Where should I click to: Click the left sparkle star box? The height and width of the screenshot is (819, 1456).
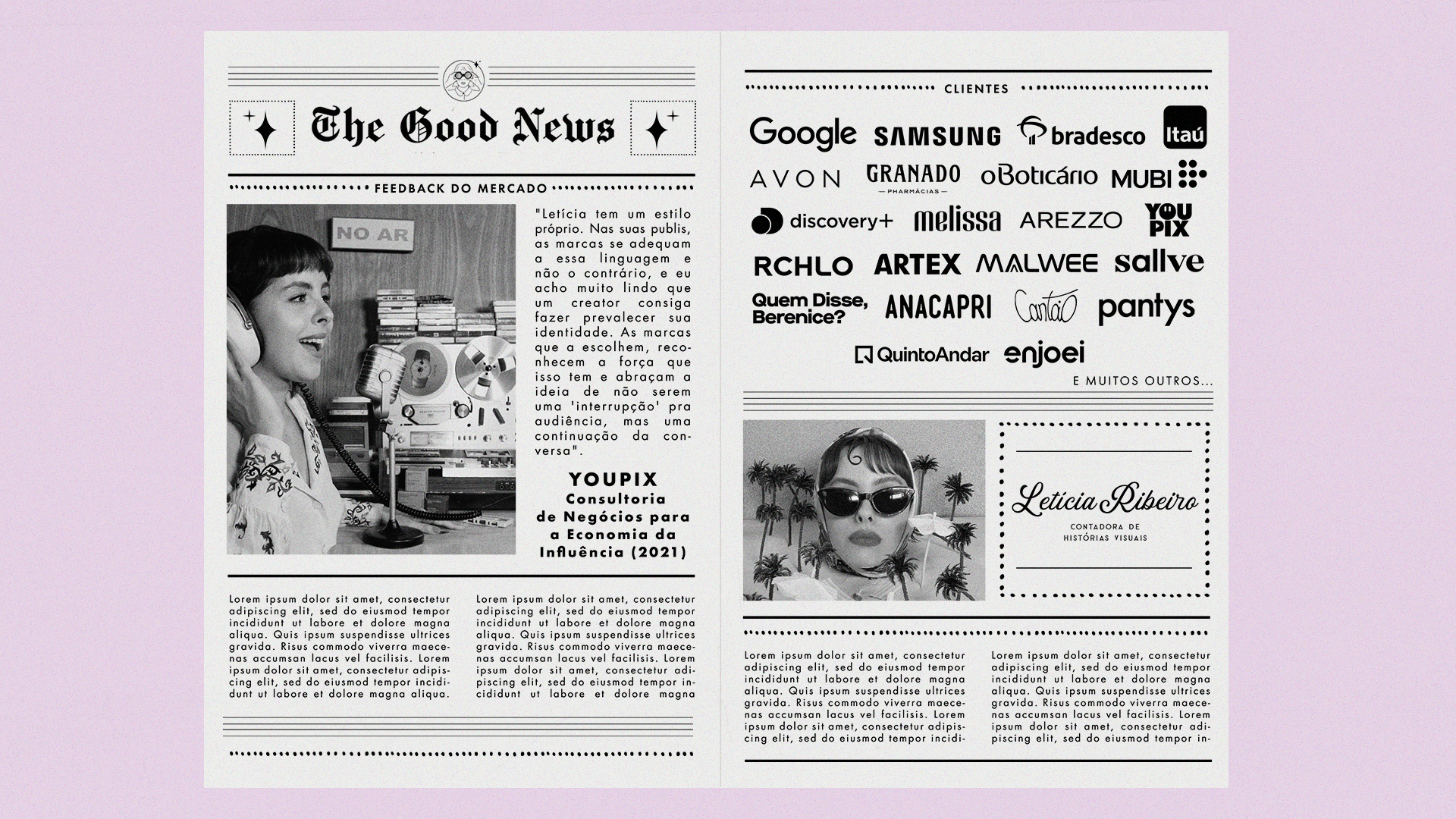tap(262, 127)
